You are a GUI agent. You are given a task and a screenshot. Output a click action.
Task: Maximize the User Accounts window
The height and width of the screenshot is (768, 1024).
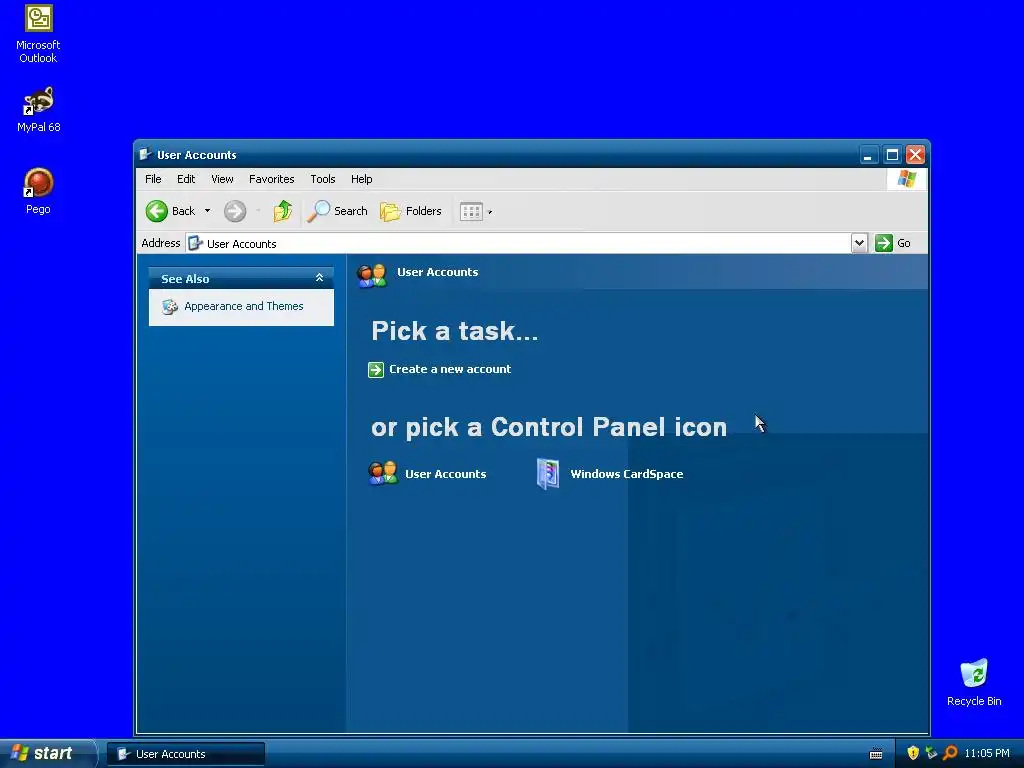[892, 155]
